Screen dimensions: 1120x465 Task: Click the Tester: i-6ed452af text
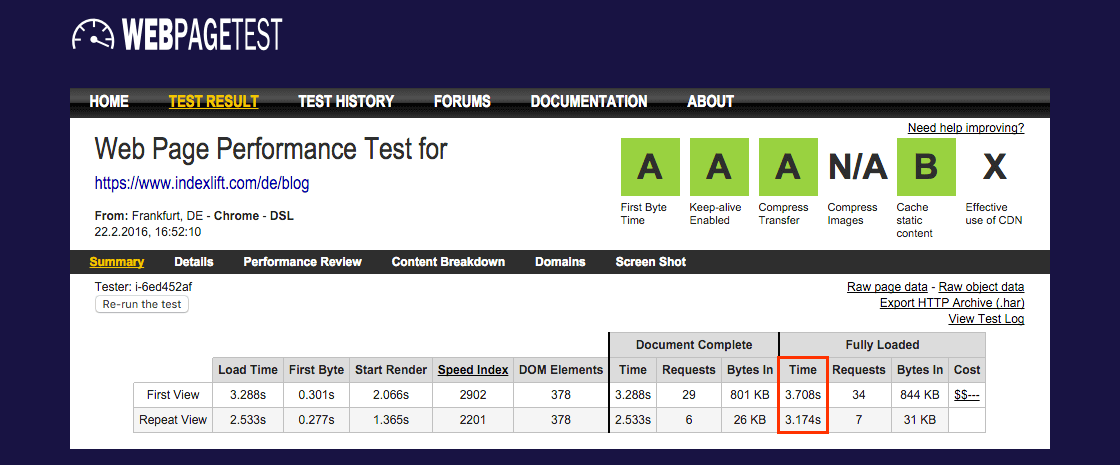point(143,287)
